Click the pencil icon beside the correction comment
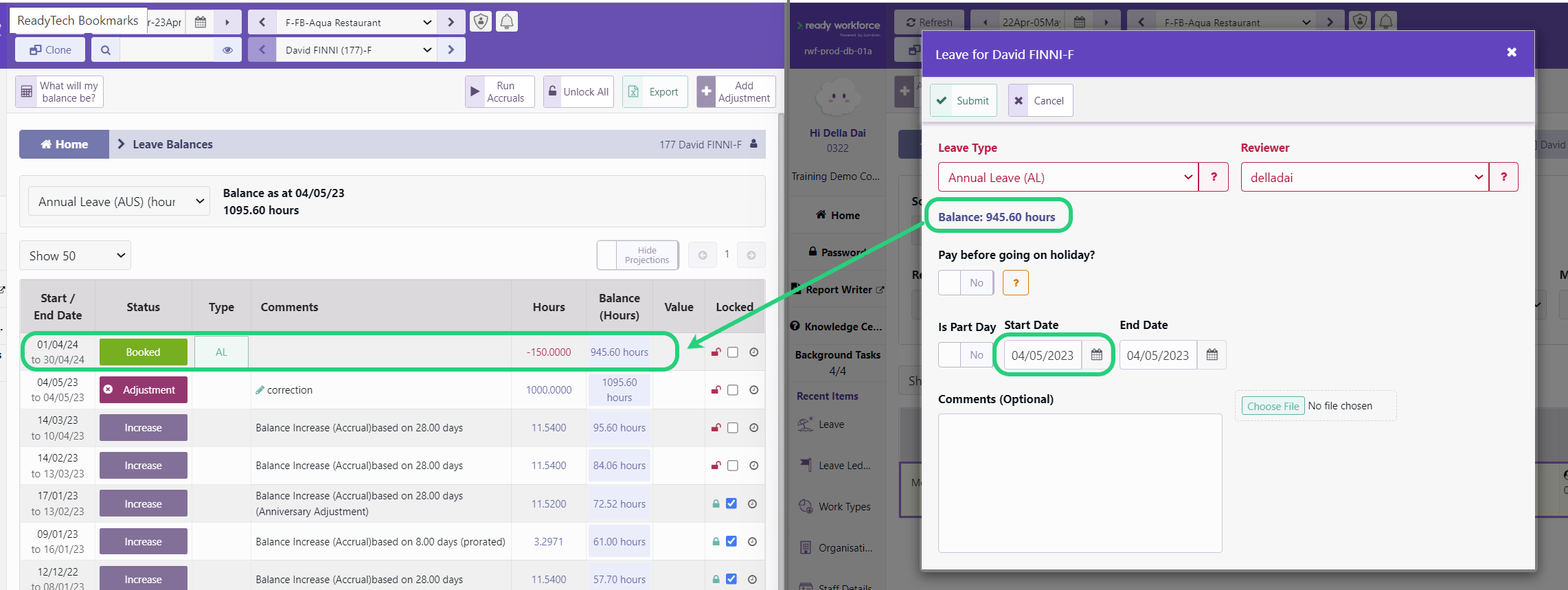 (260, 390)
